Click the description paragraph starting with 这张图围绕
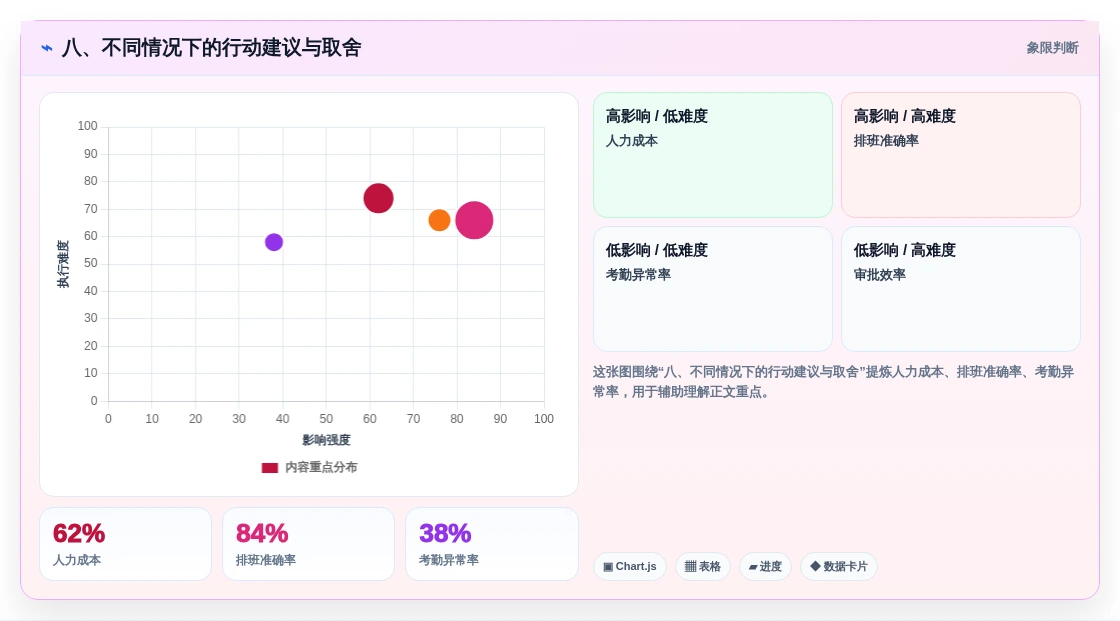Screen dimensions: 1120x621 833,382
